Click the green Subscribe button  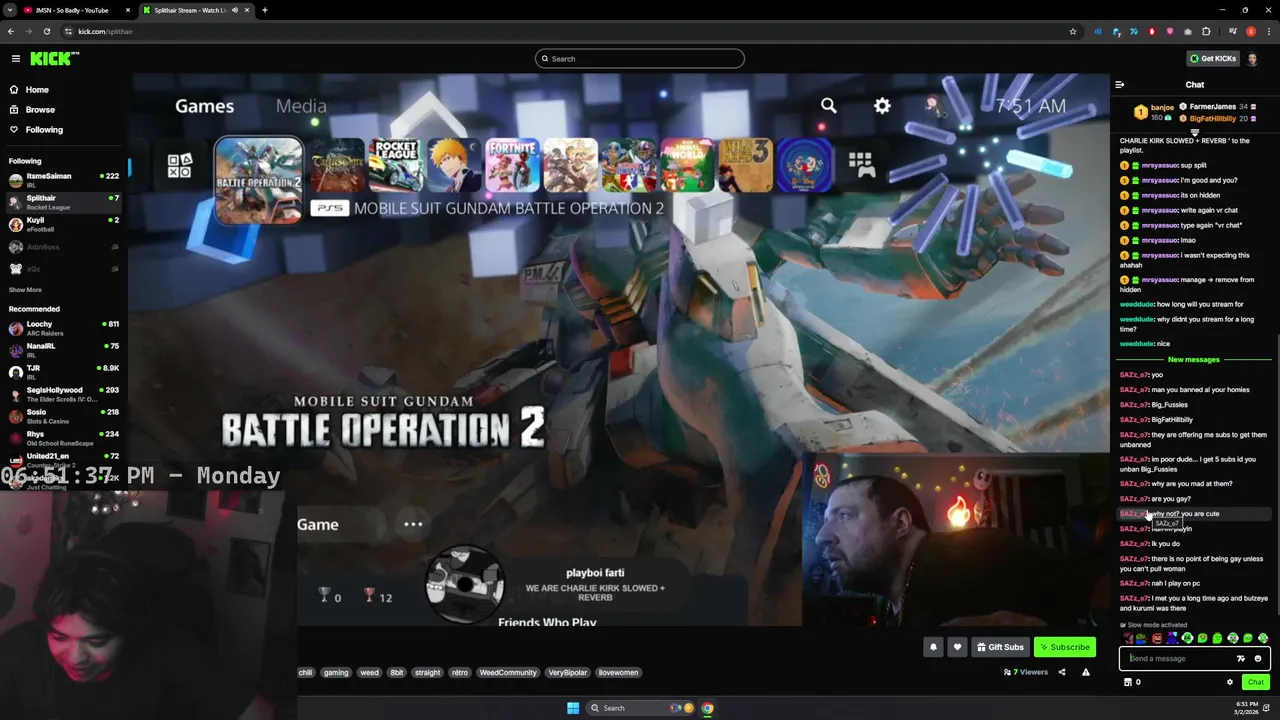1064,647
